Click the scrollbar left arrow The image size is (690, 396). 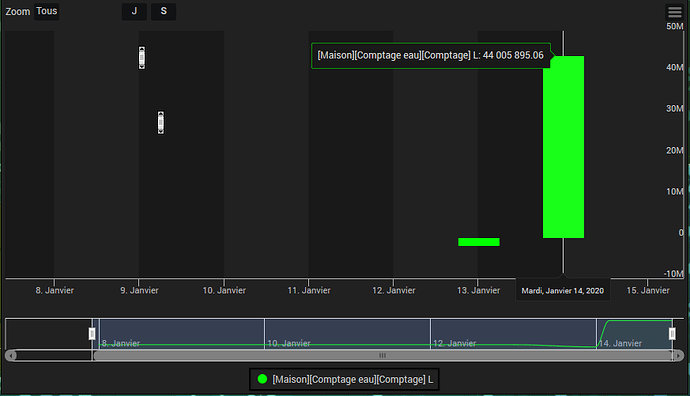point(11,355)
